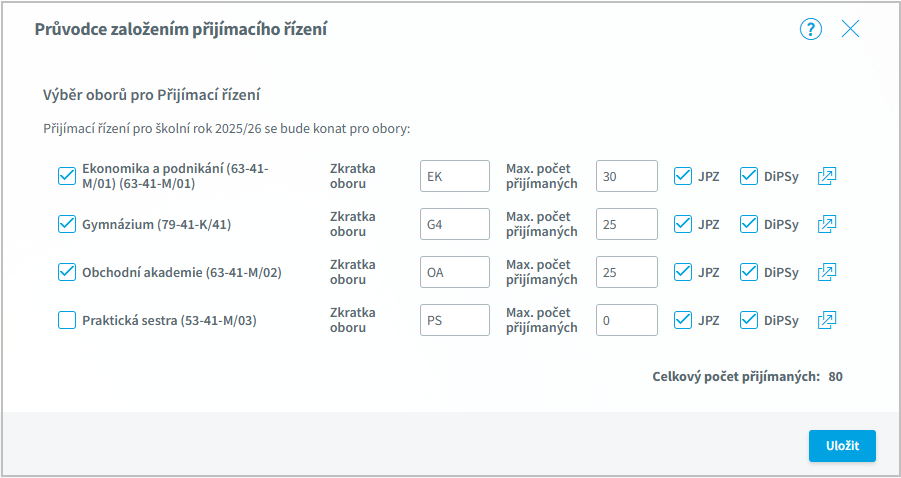Click Praktická sestra max count field showing 0

pos(627,320)
